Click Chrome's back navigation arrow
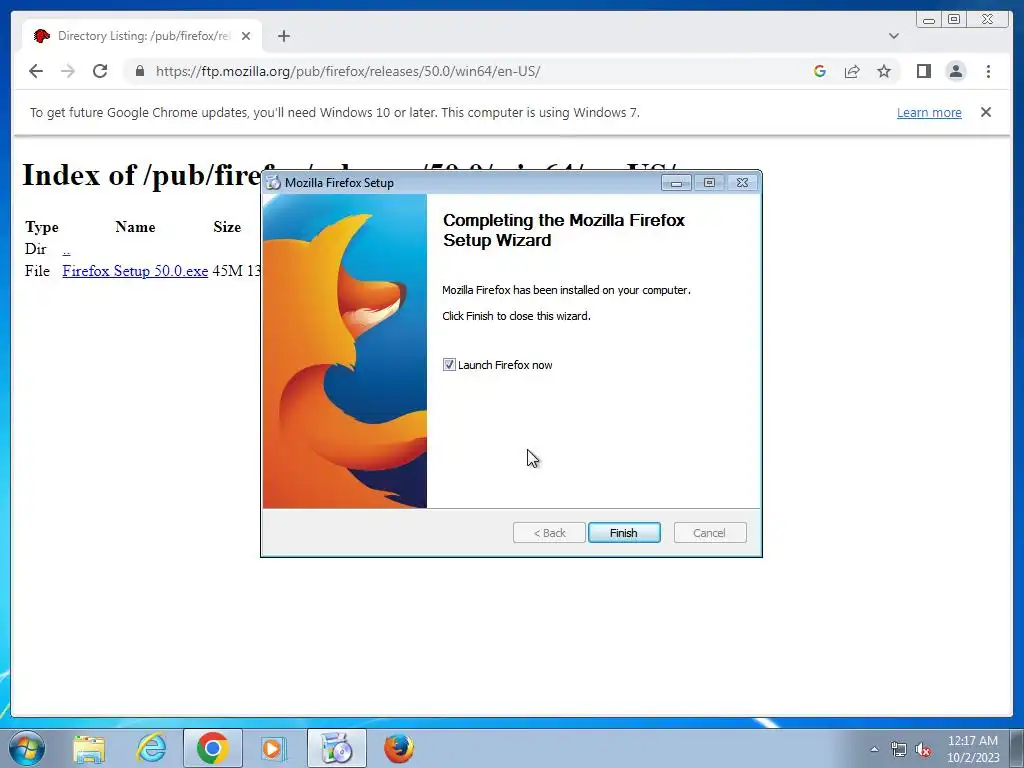Image resolution: width=1024 pixels, height=768 pixels. tap(36, 71)
